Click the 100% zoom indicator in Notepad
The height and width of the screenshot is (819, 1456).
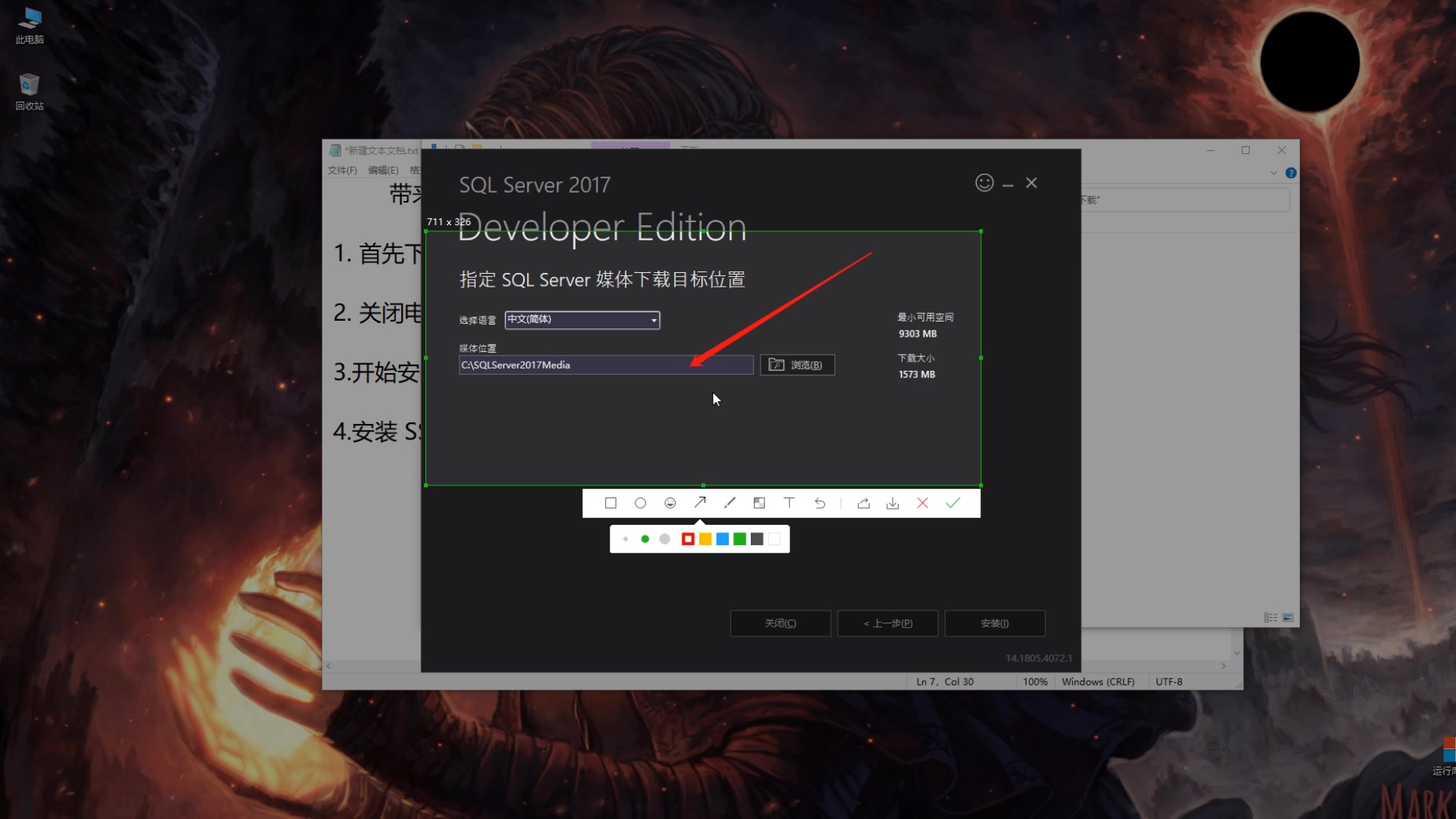1035,682
